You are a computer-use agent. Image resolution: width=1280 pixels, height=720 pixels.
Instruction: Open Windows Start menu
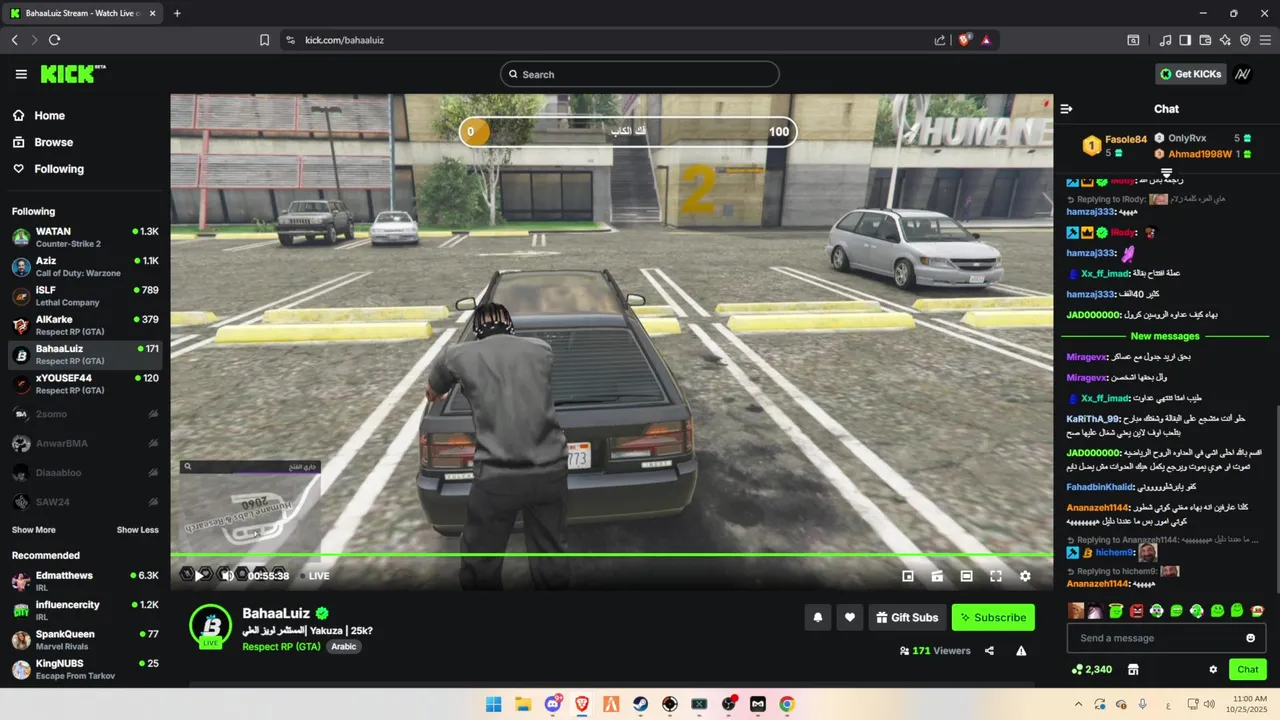(x=494, y=704)
